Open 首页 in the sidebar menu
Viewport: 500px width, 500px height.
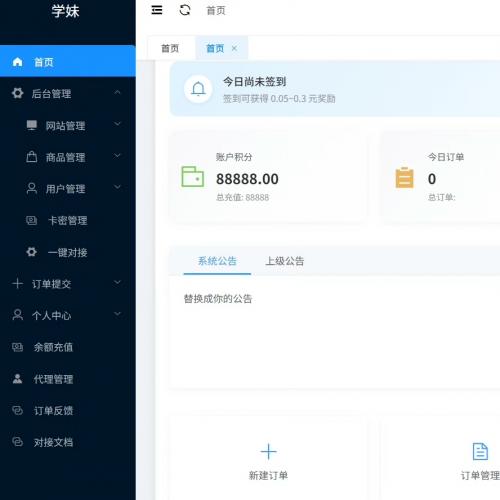(x=68, y=61)
